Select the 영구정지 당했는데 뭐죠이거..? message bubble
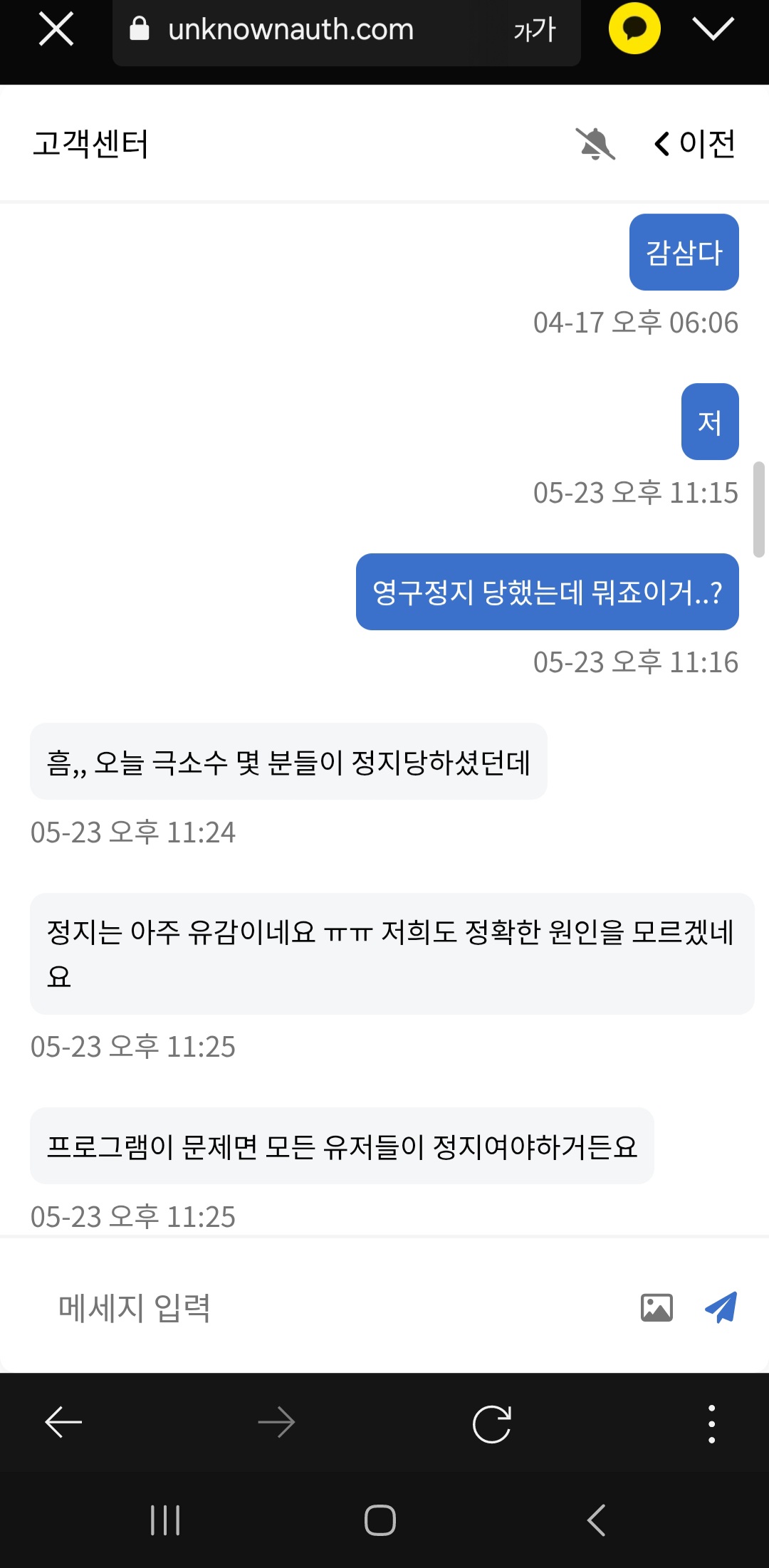 coord(547,592)
